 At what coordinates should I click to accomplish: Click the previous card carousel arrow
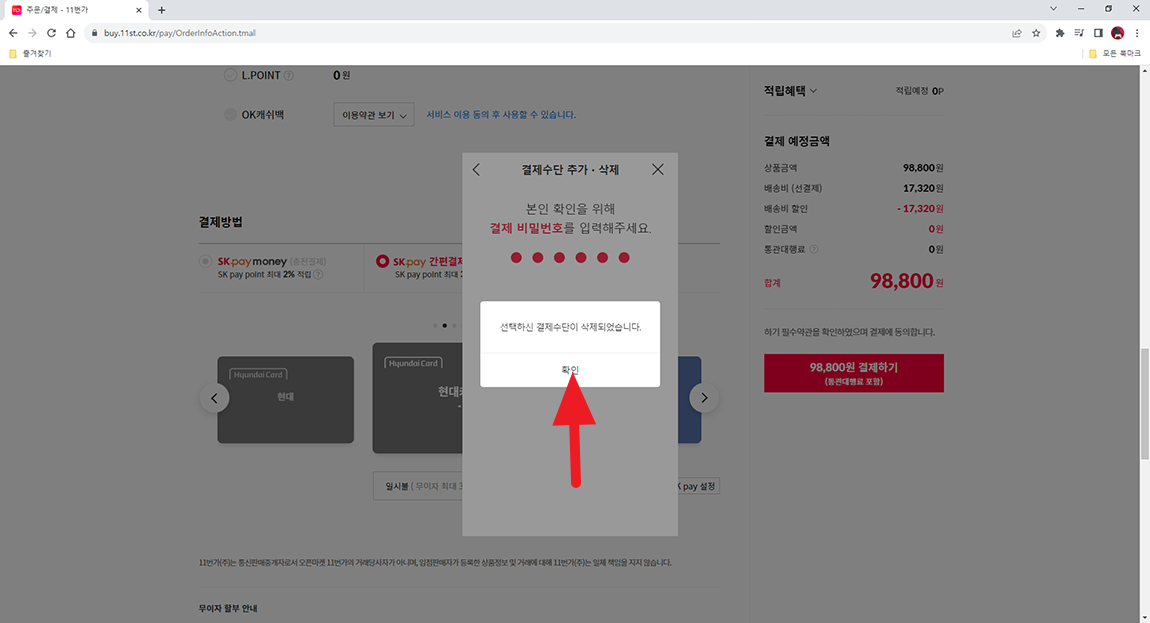pyautogui.click(x=214, y=397)
